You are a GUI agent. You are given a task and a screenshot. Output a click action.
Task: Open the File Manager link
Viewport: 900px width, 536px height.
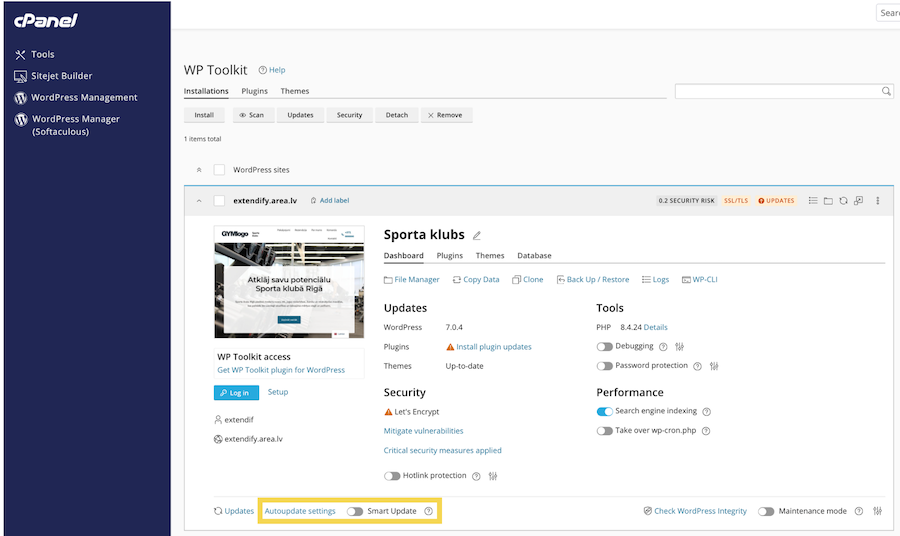point(412,280)
